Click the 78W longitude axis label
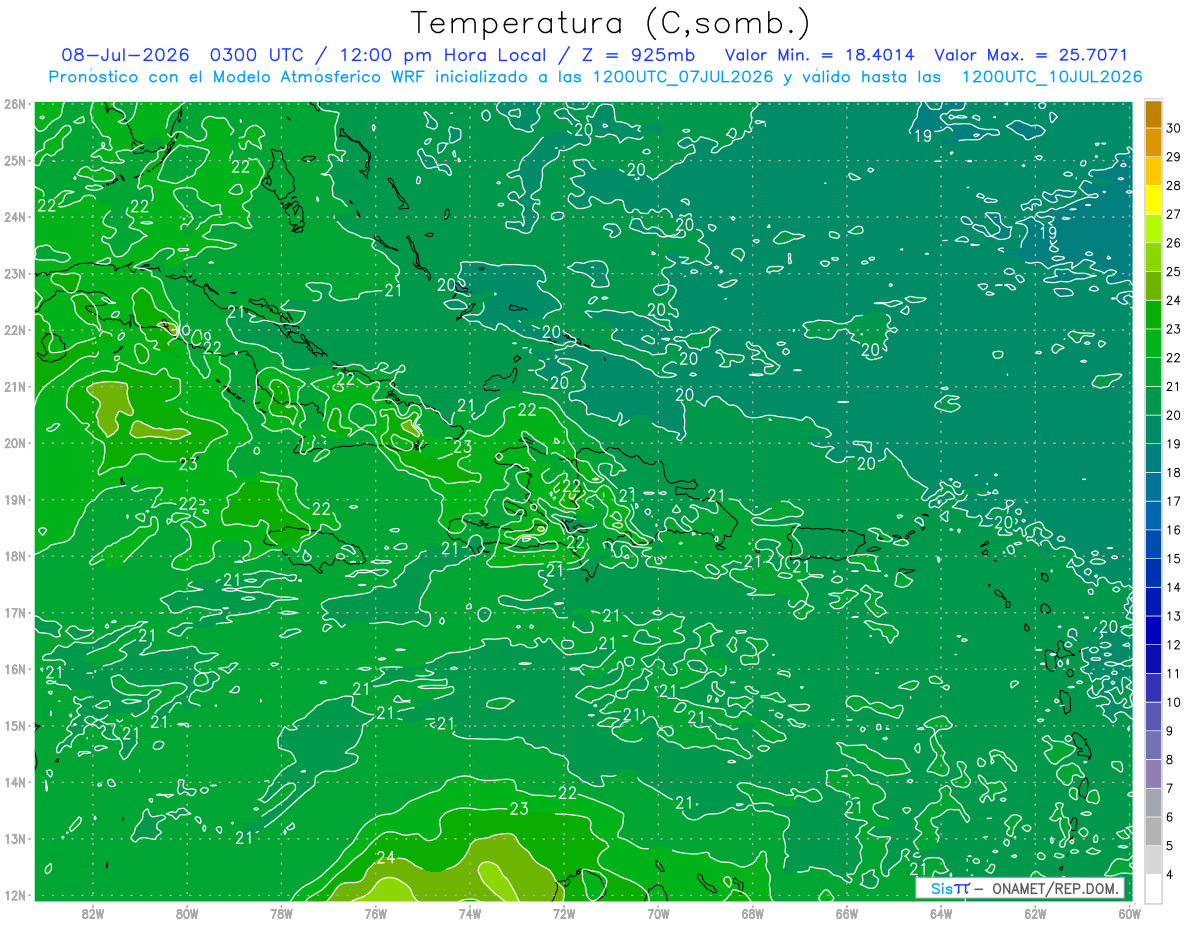1200x927 pixels. click(x=281, y=913)
